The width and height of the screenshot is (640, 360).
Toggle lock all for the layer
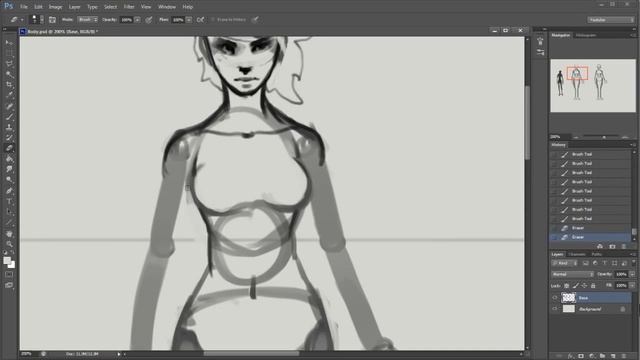tap(593, 285)
